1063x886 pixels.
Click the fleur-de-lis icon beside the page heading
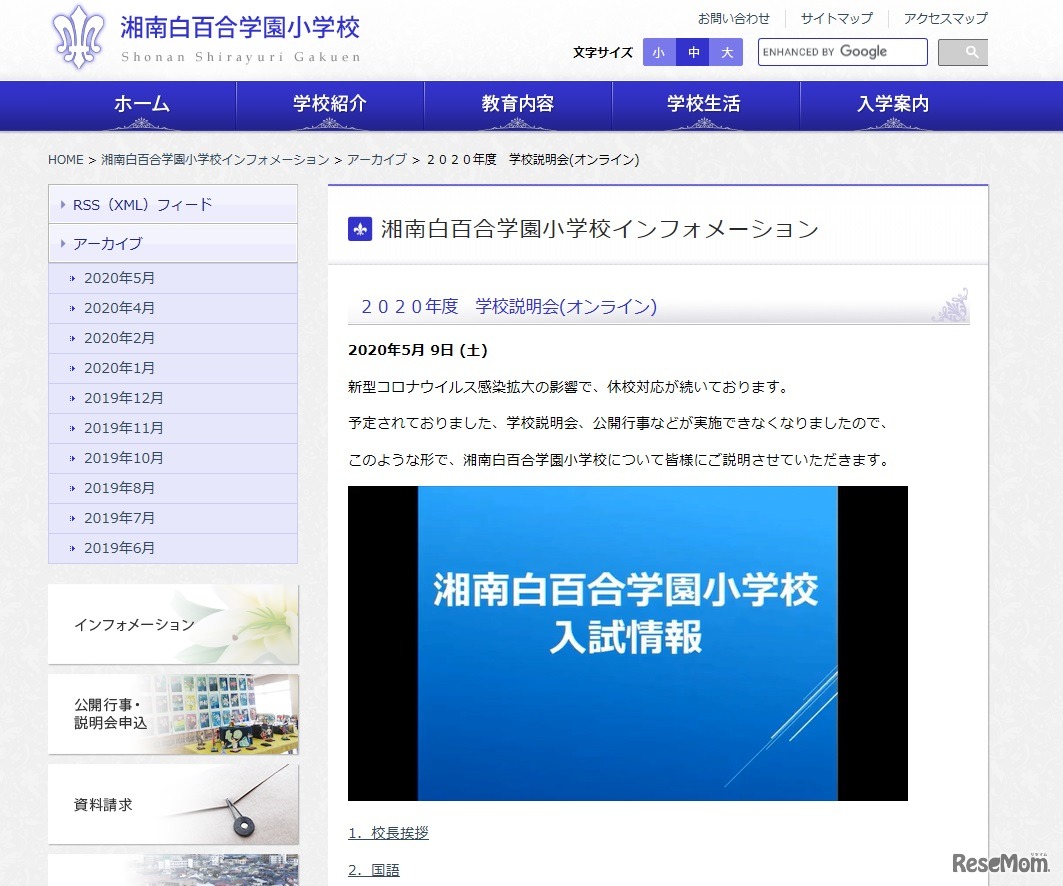click(360, 228)
